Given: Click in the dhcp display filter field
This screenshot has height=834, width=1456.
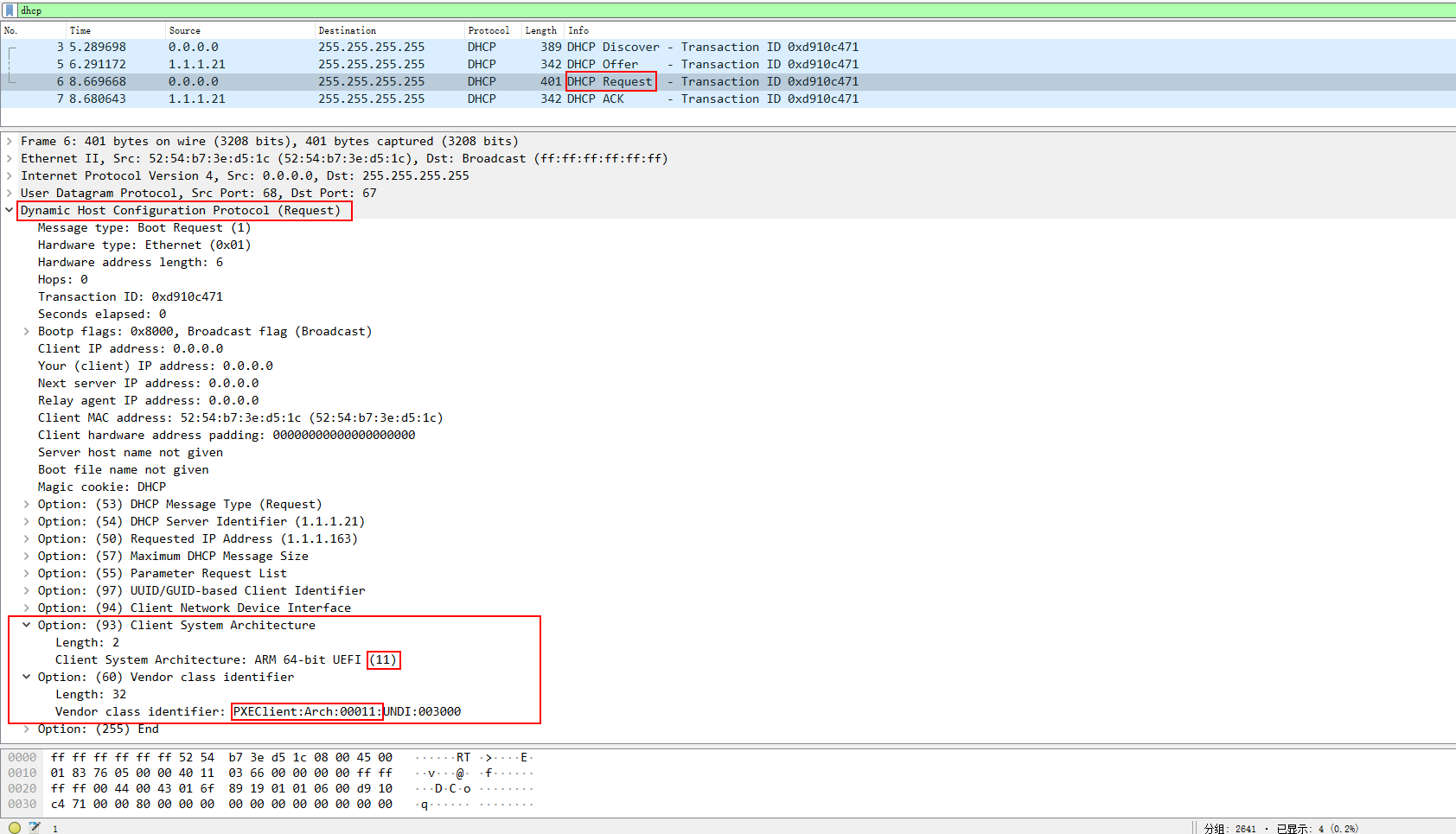Looking at the screenshot, I should pos(692,10).
